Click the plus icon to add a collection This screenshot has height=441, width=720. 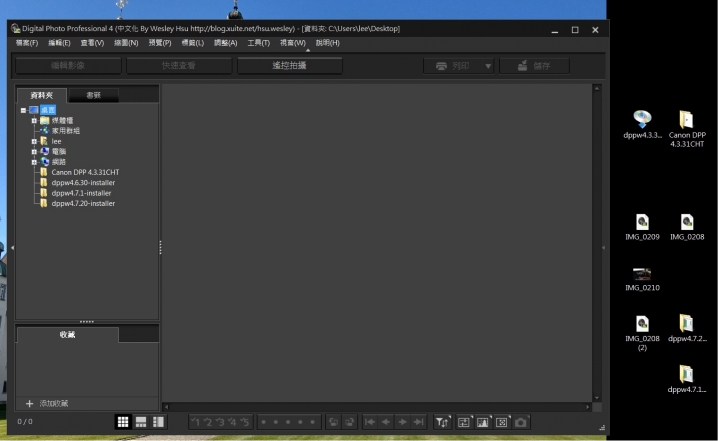[29, 403]
